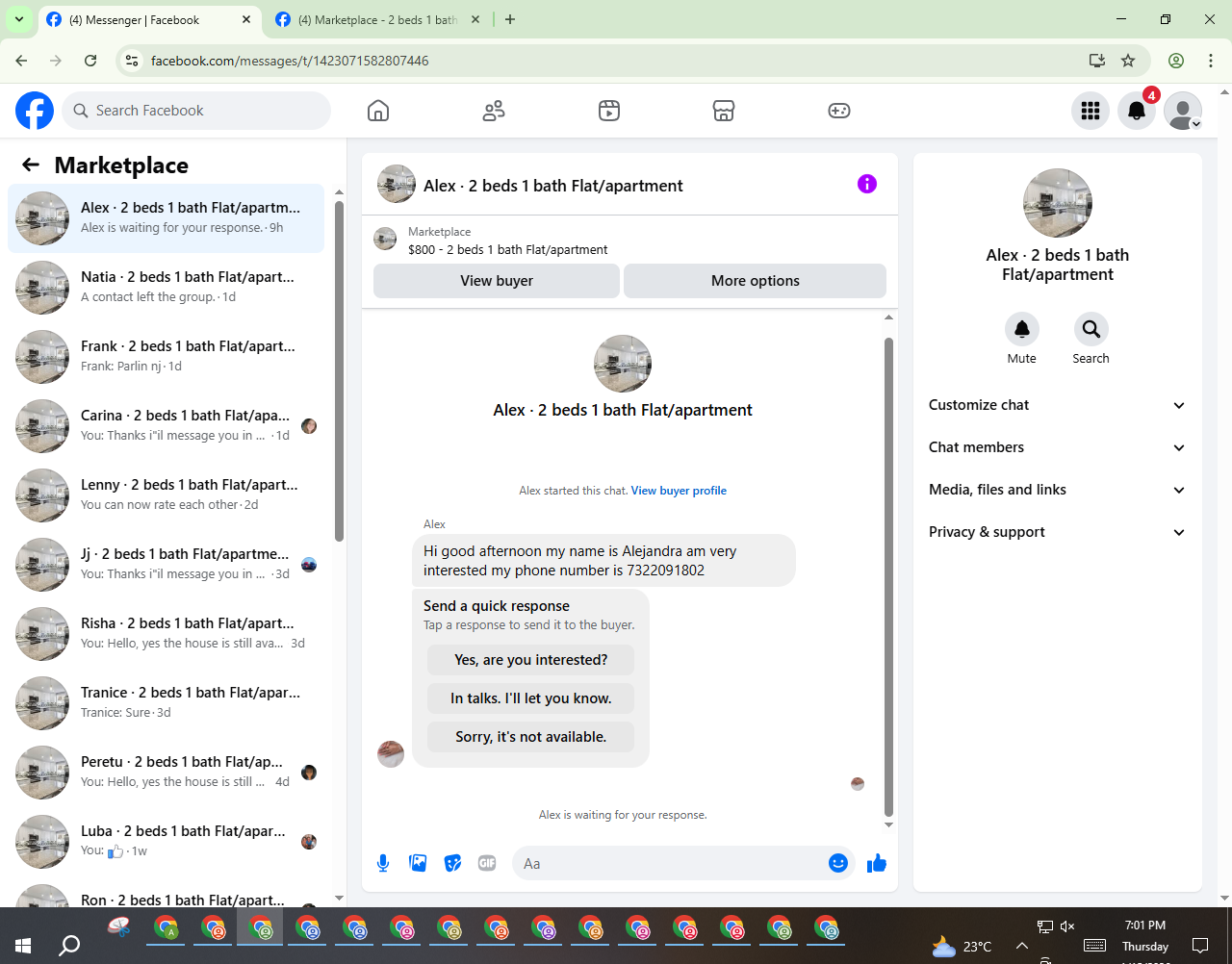Click the listing thumbnail in right panel
Screen dimensions: 1232x964
coord(1058,203)
